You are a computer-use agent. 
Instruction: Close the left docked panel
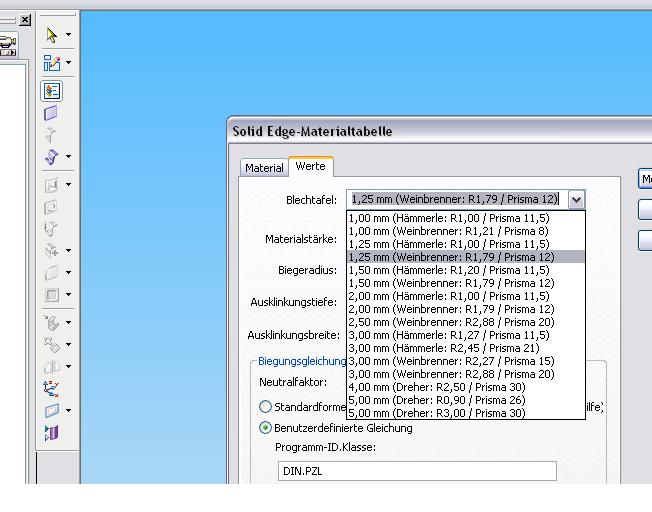(25, 20)
